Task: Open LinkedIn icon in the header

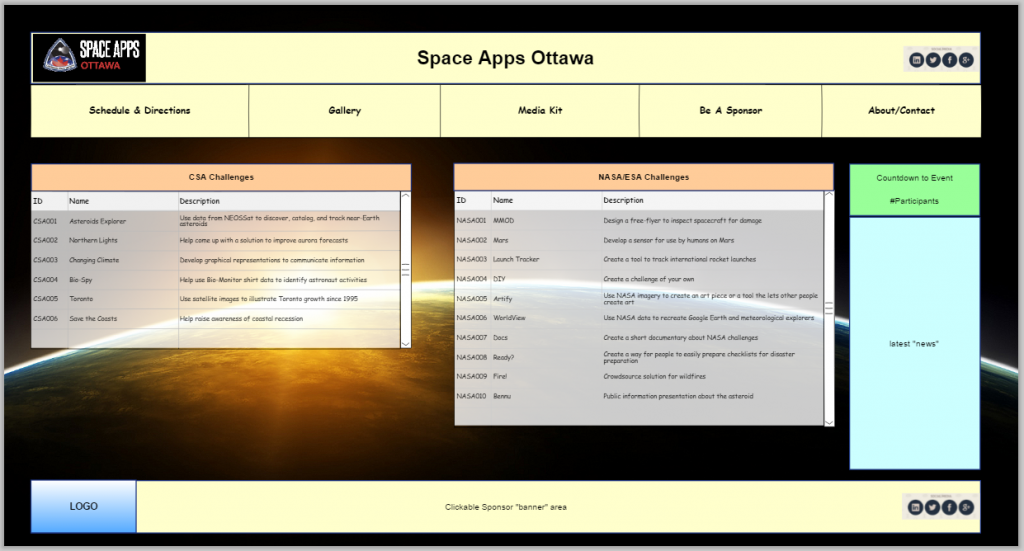Action: point(916,60)
